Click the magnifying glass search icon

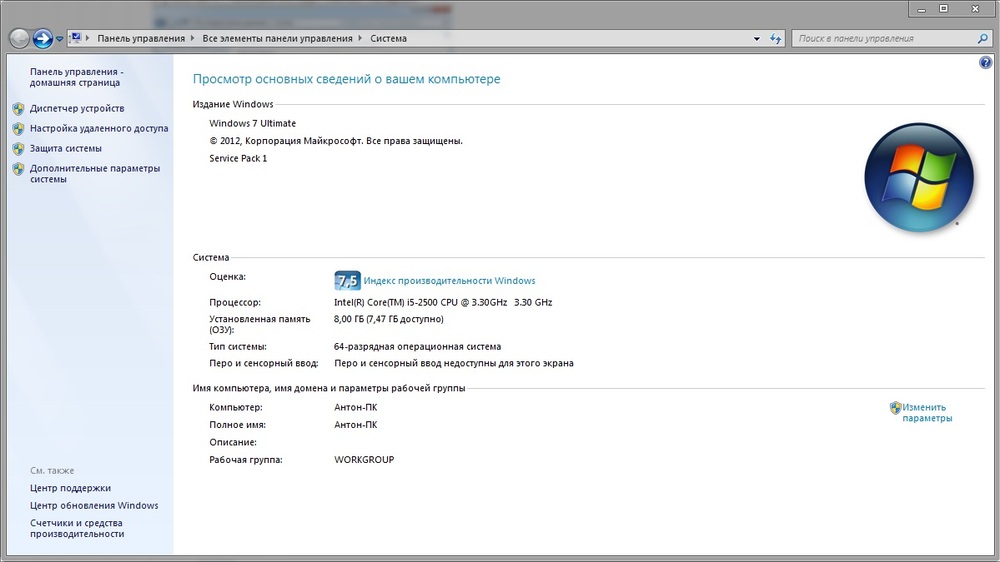(x=981, y=39)
